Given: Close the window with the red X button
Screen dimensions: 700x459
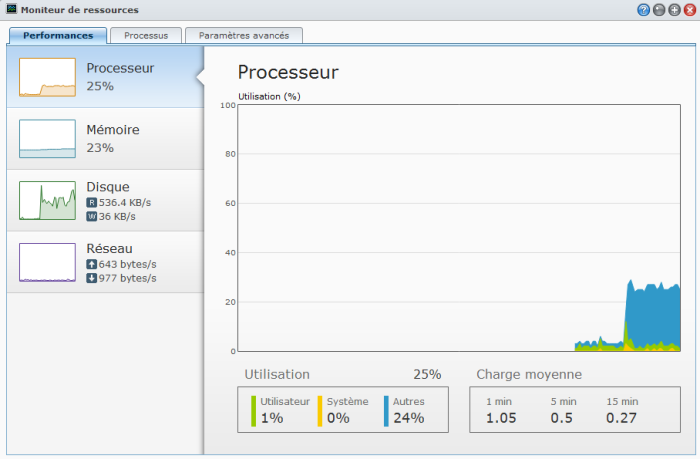Looking at the screenshot, I should (x=688, y=10).
